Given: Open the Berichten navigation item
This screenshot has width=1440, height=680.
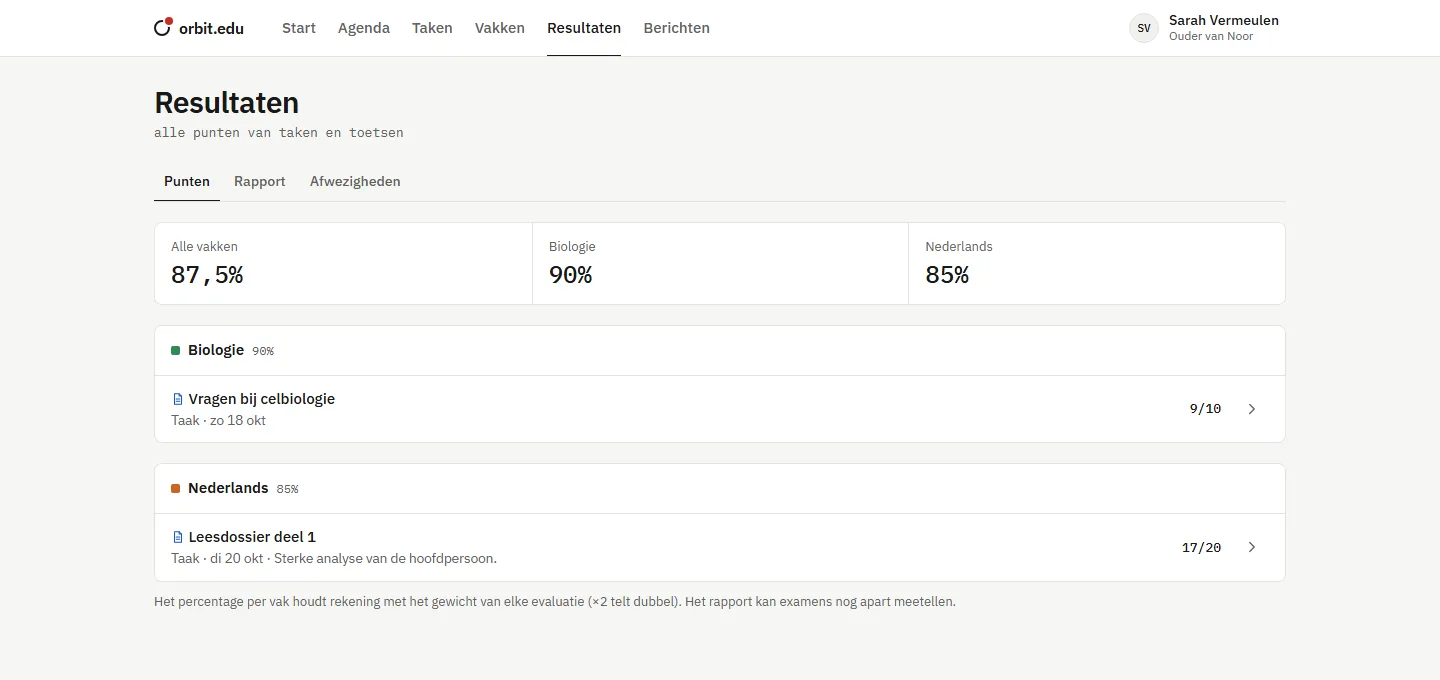Looking at the screenshot, I should 677,28.
